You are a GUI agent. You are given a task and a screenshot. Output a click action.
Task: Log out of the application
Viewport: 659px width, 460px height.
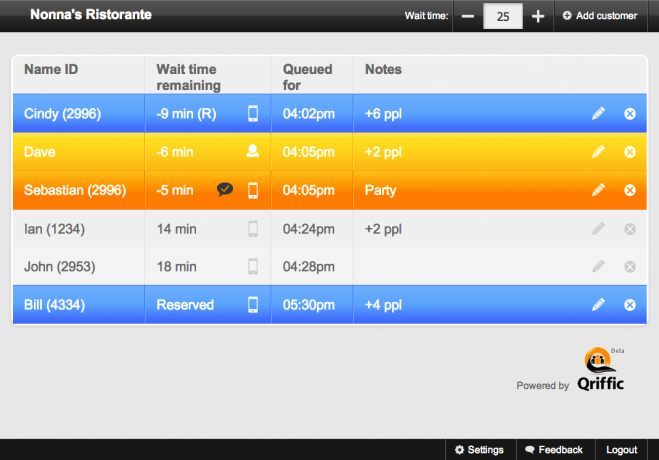pos(621,450)
